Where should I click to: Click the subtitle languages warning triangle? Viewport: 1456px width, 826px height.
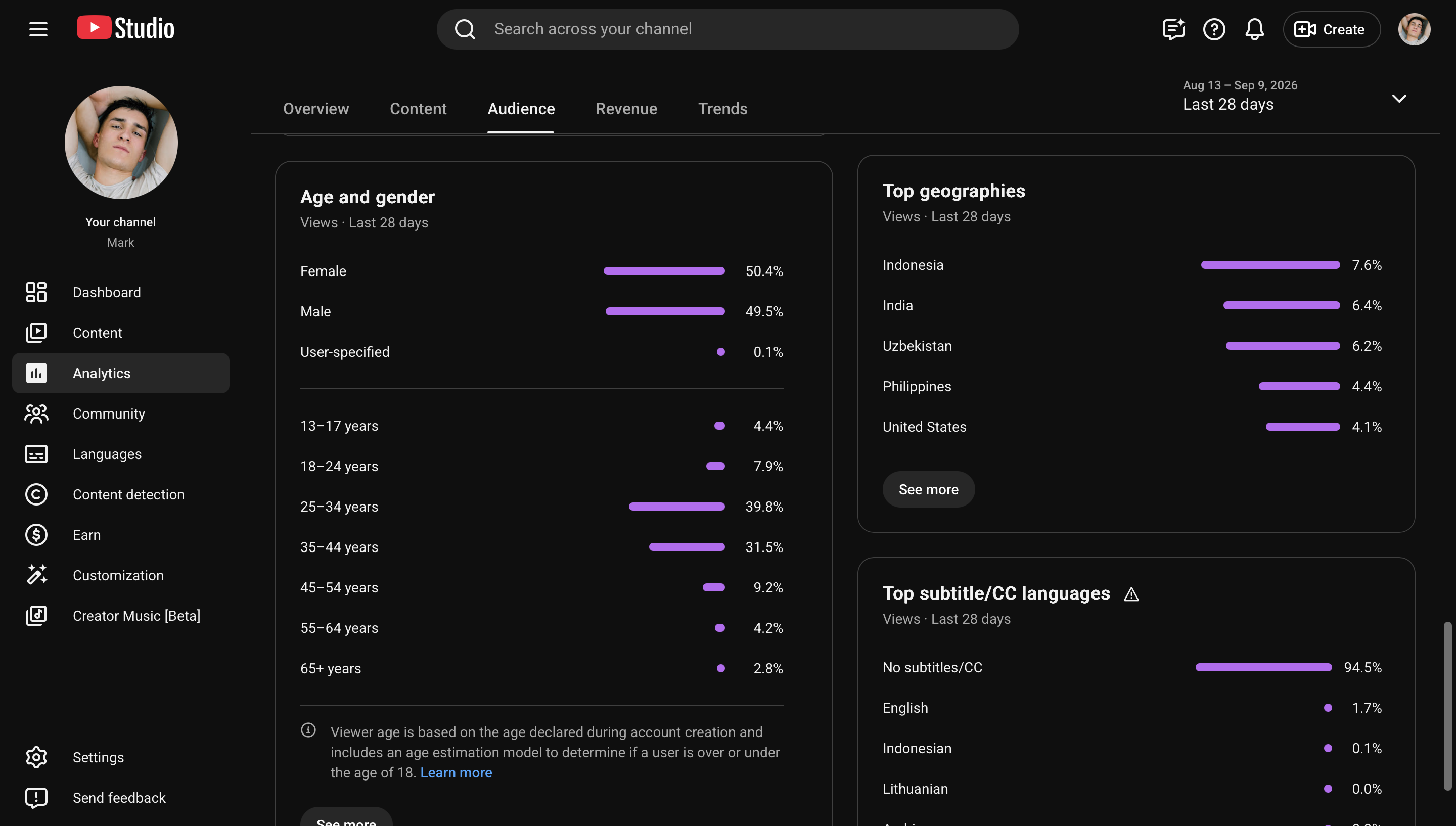(1131, 594)
